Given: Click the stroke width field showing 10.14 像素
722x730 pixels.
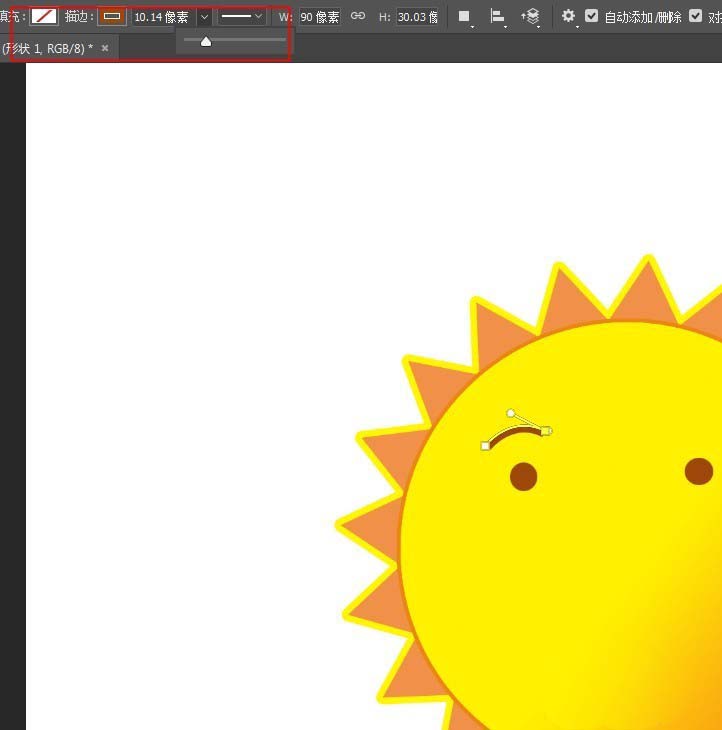Looking at the screenshot, I should click(x=161, y=17).
